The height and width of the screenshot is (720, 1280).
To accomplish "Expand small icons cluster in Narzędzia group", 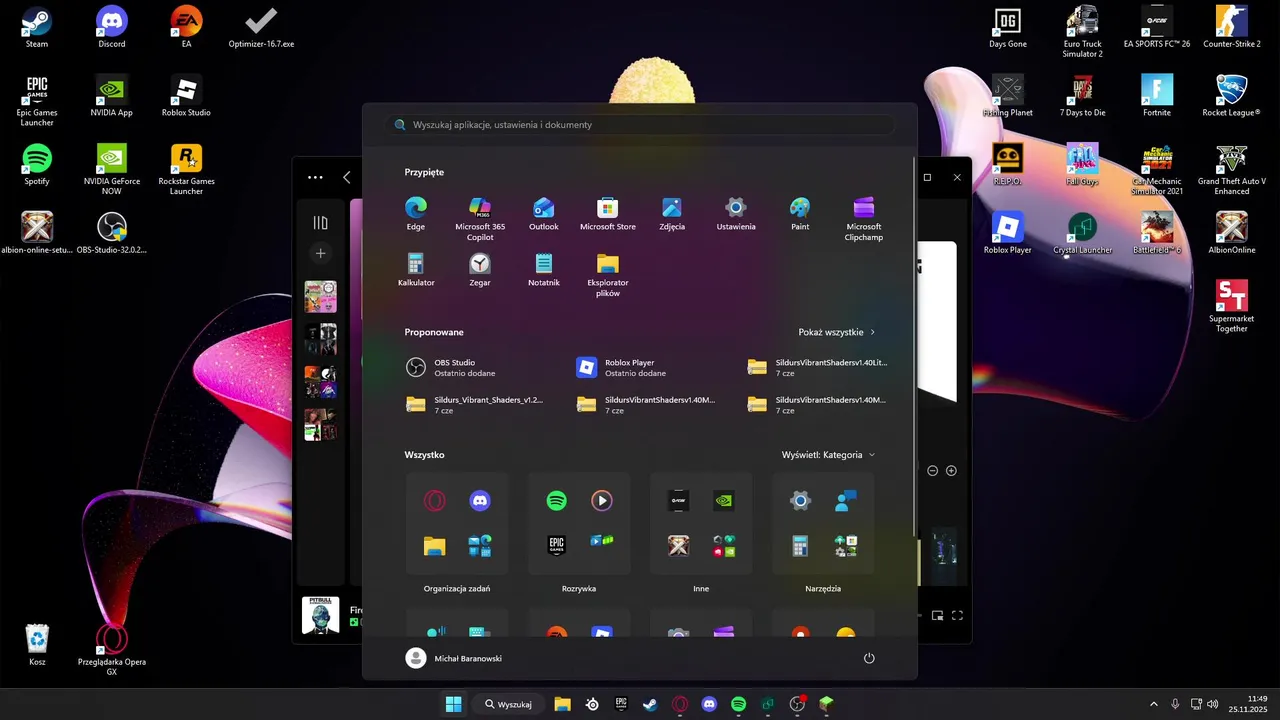I will click(x=846, y=546).
